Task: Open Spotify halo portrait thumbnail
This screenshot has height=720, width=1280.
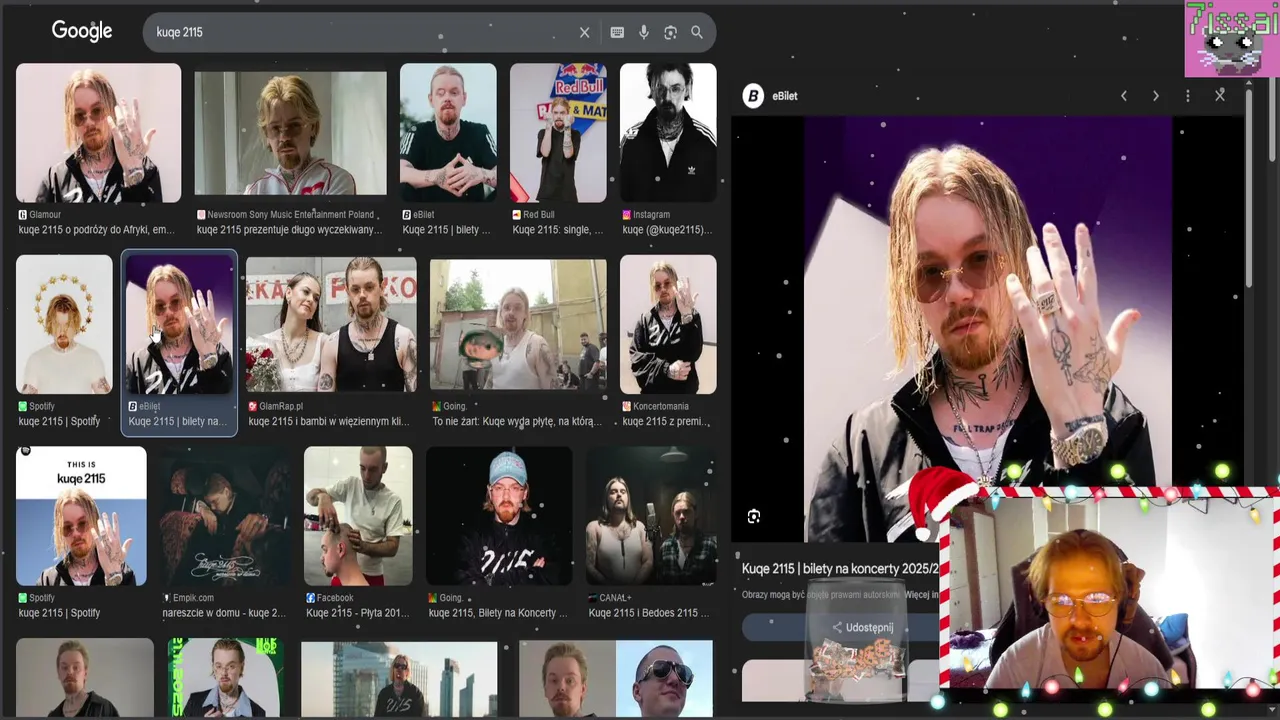Action: (64, 324)
